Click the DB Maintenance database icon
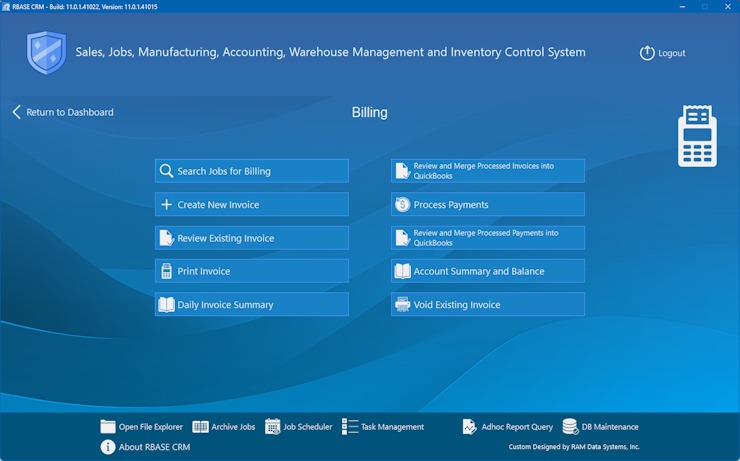The image size is (740, 461). [x=570, y=427]
